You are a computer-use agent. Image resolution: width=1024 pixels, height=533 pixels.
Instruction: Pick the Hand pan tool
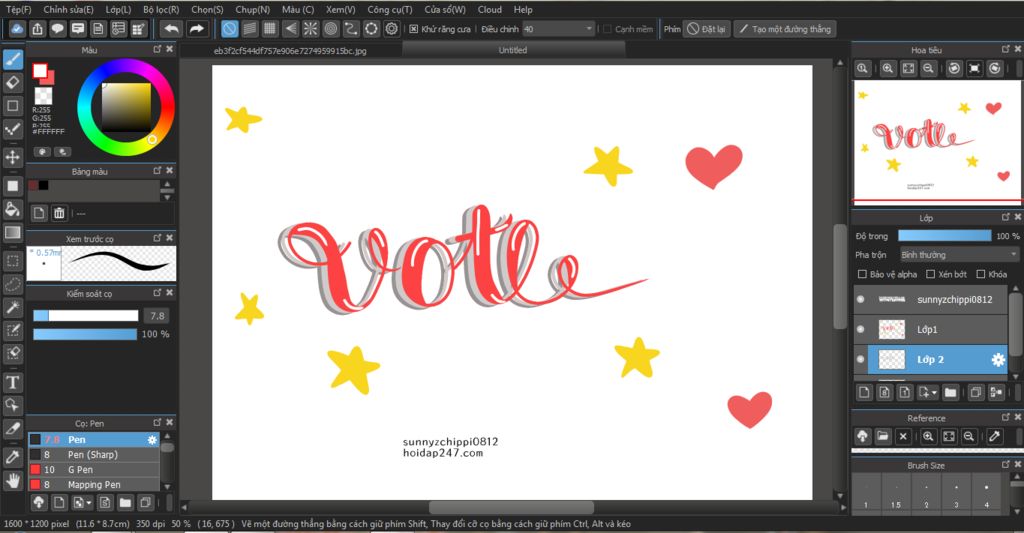click(x=13, y=480)
